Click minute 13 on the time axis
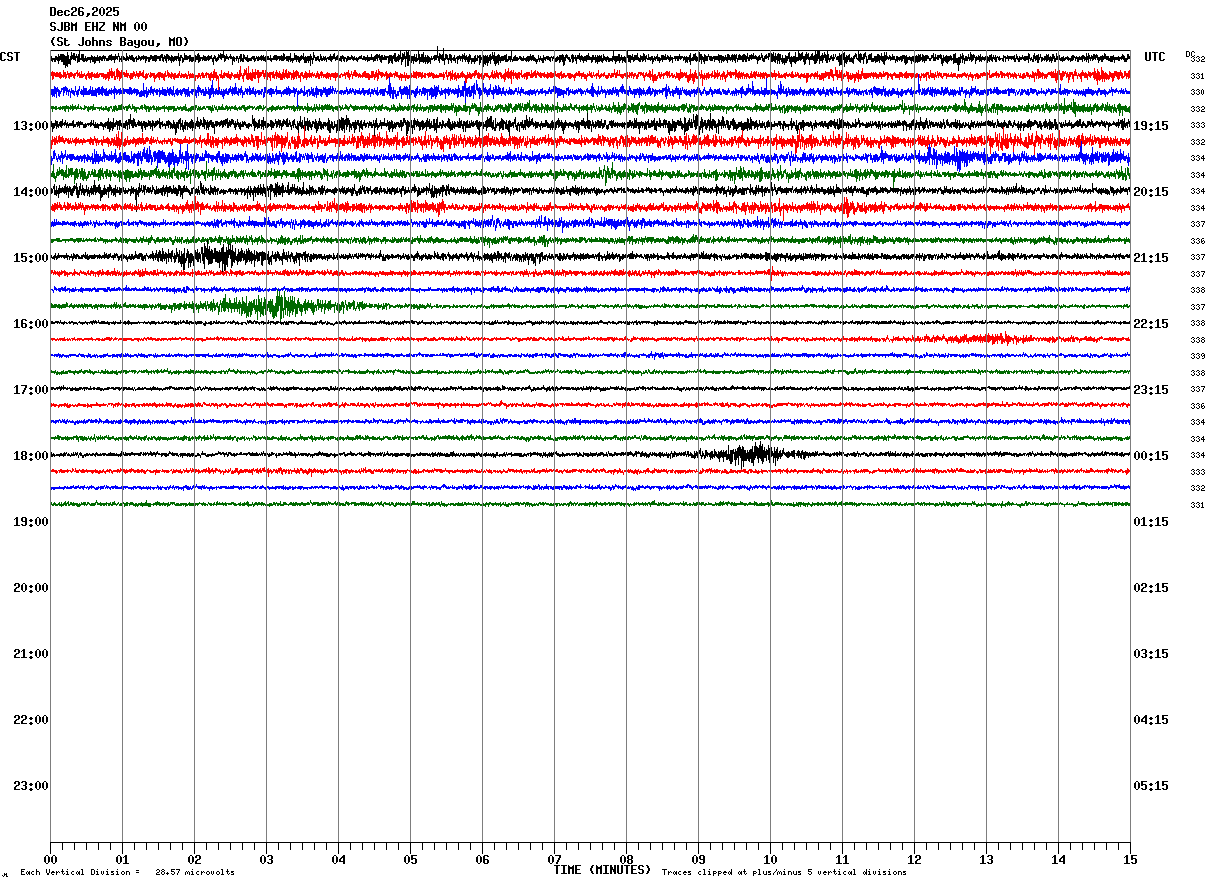The width and height of the screenshot is (1210, 886). pyautogui.click(x=986, y=859)
